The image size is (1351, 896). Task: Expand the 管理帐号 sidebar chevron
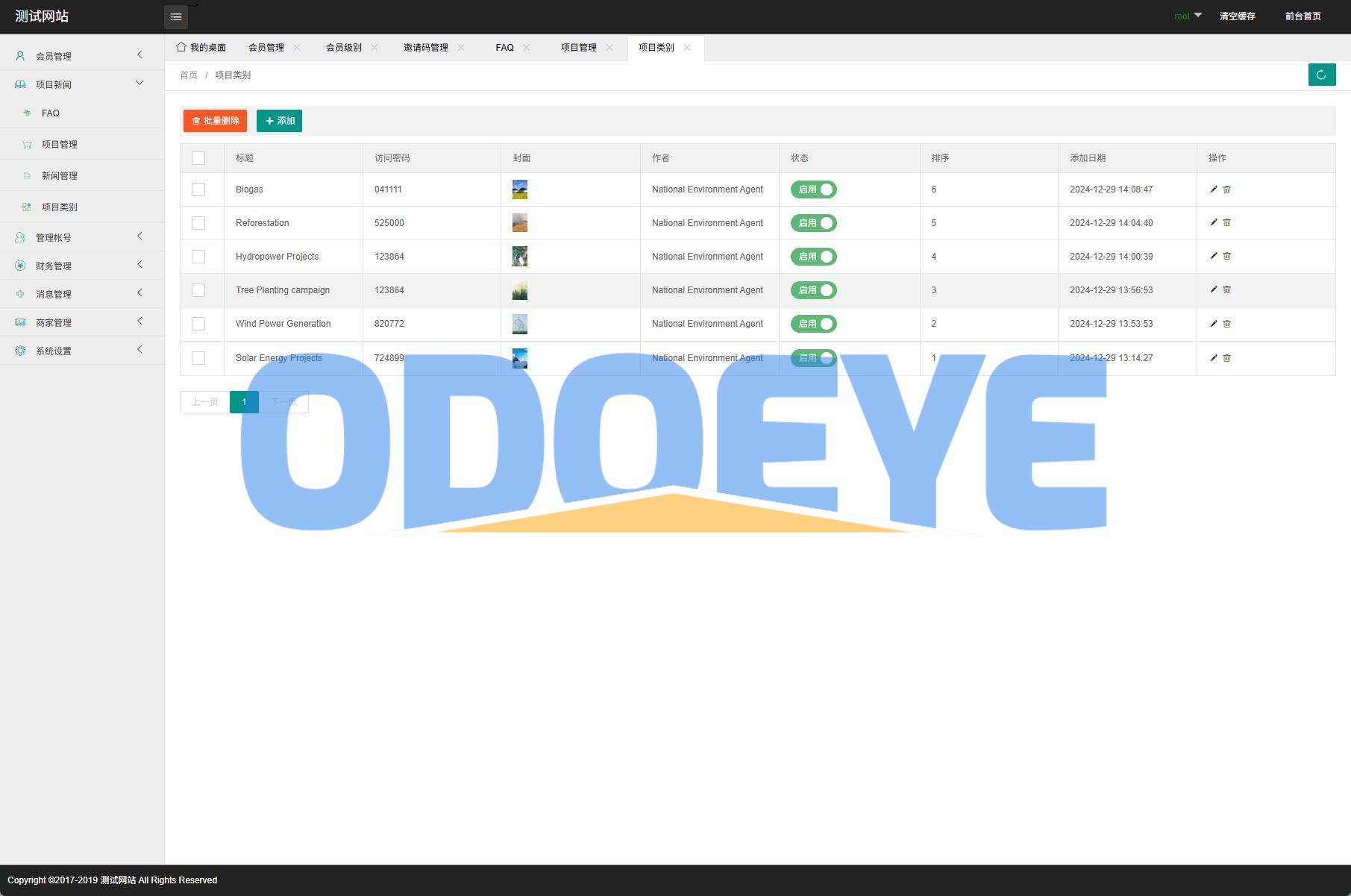click(x=140, y=236)
